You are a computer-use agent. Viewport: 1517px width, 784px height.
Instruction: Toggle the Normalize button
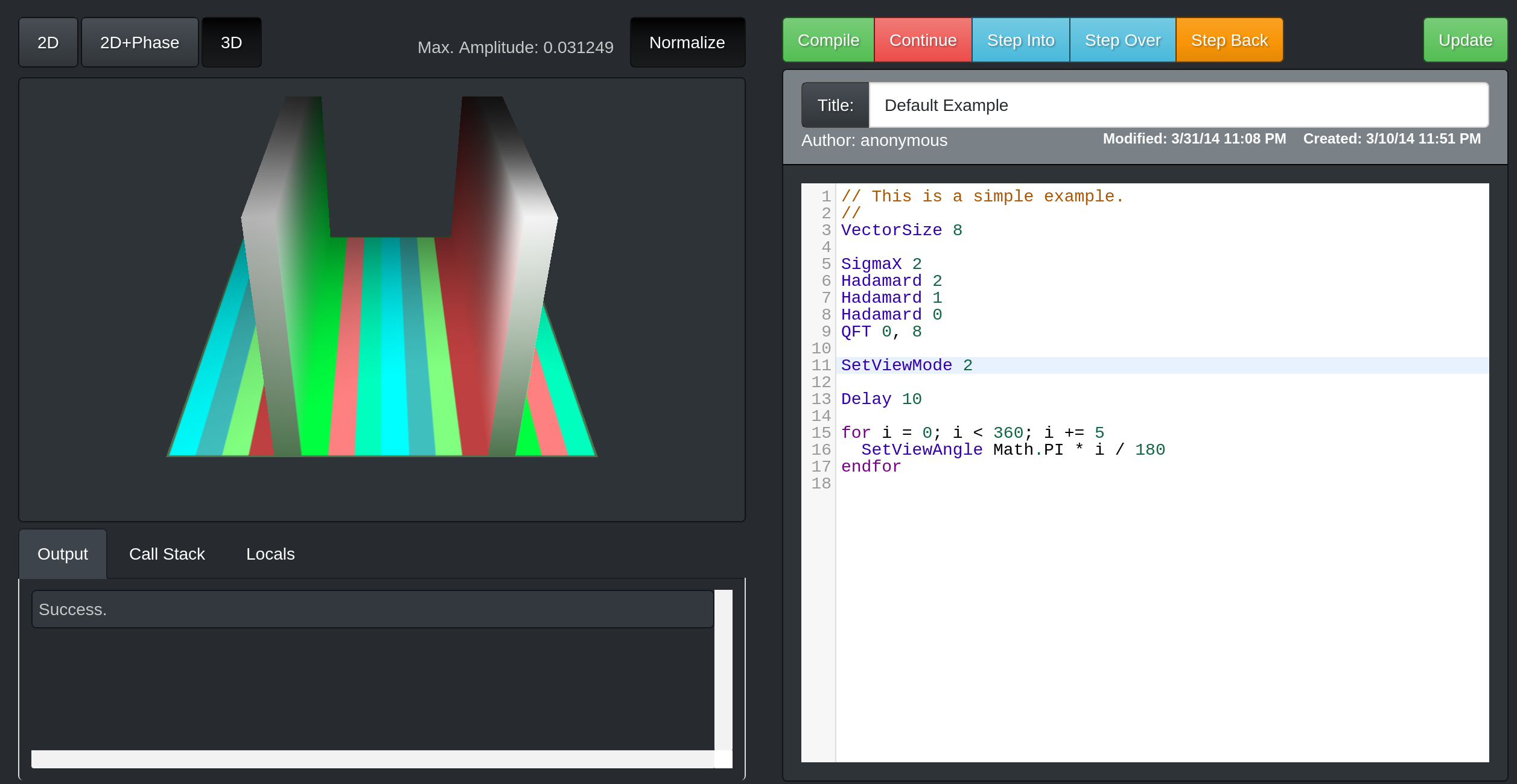[687, 42]
